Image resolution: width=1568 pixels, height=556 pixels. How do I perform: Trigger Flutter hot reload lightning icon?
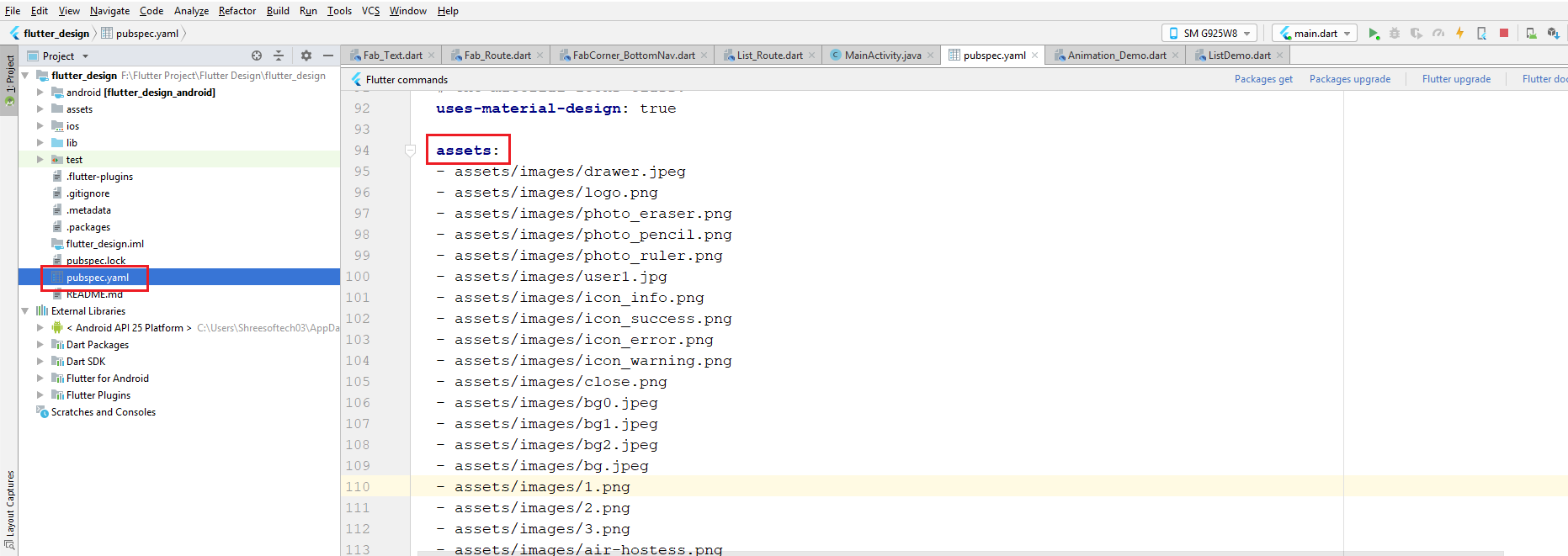(x=1459, y=34)
